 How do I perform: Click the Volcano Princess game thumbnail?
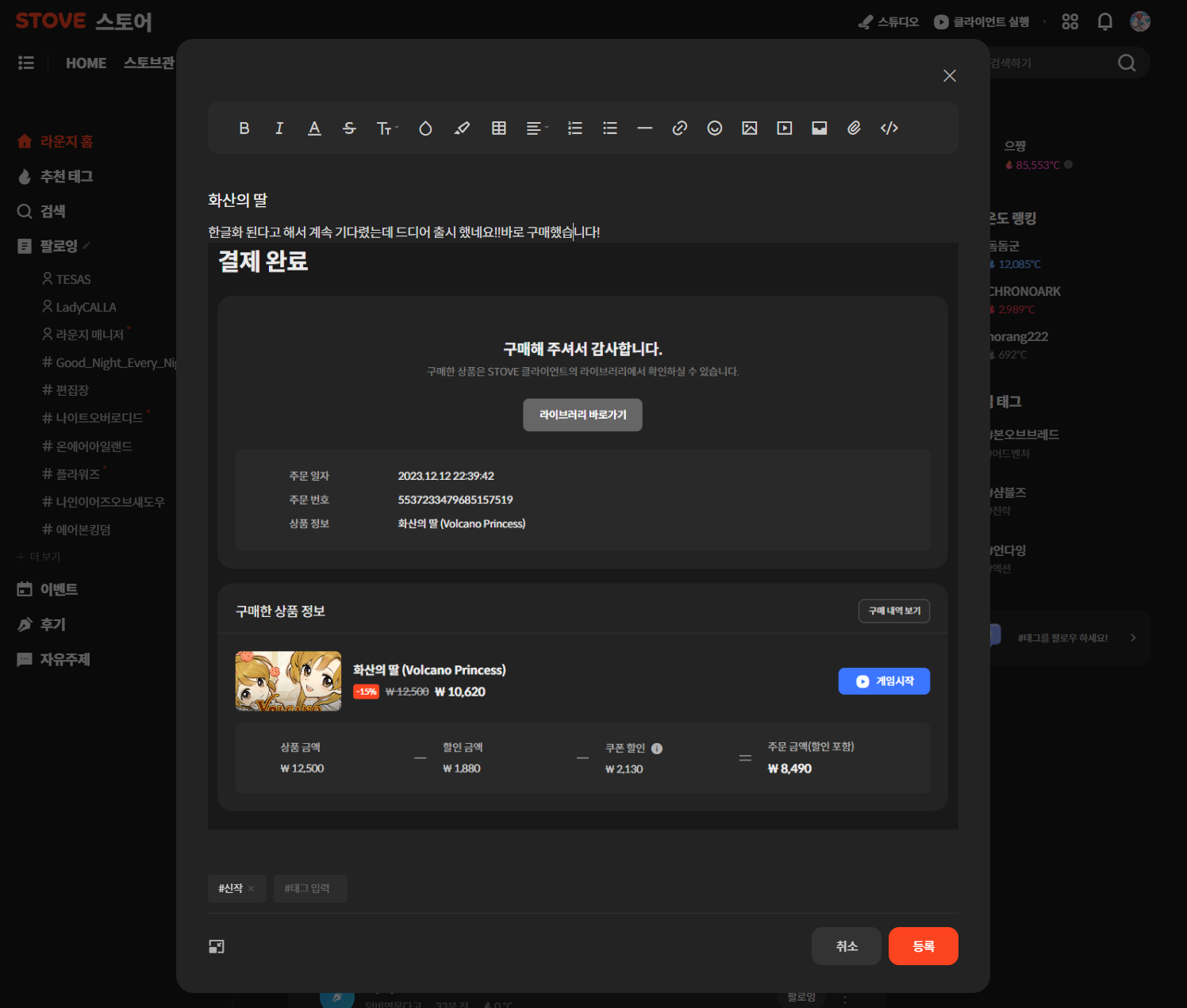coord(288,681)
